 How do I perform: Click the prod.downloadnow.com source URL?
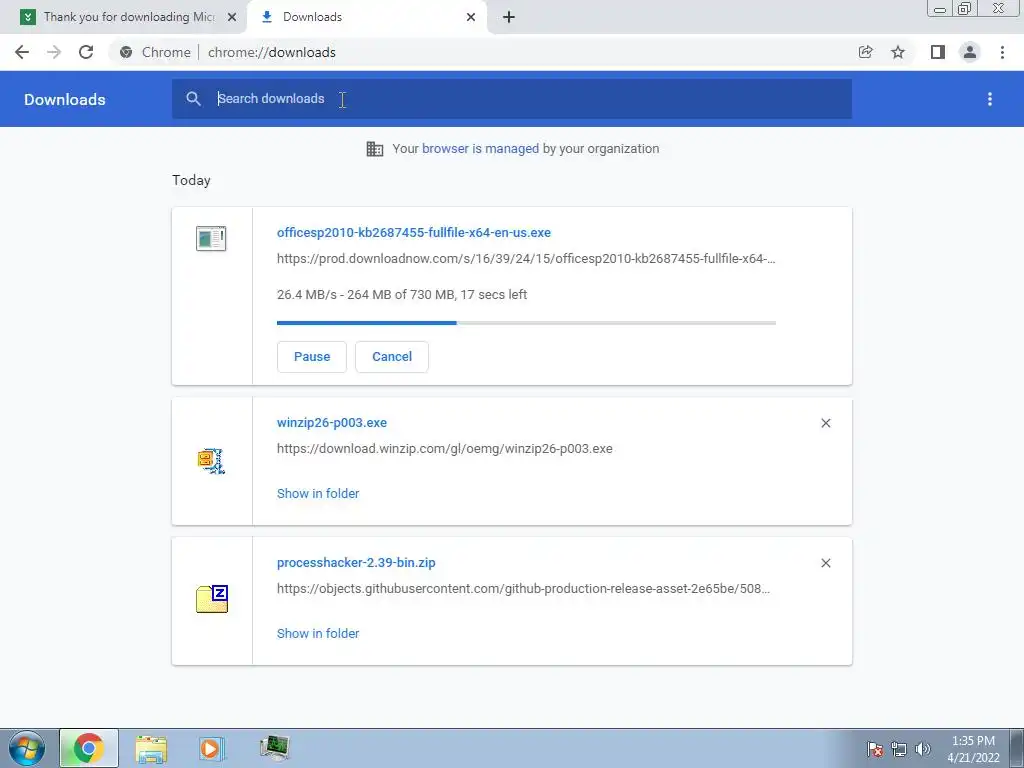[526, 259]
